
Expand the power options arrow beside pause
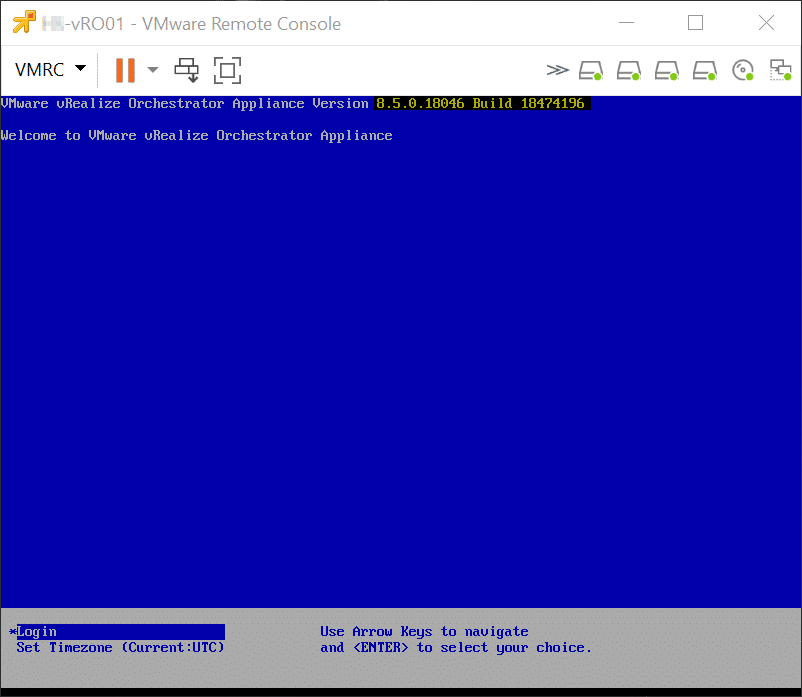[x=153, y=69]
